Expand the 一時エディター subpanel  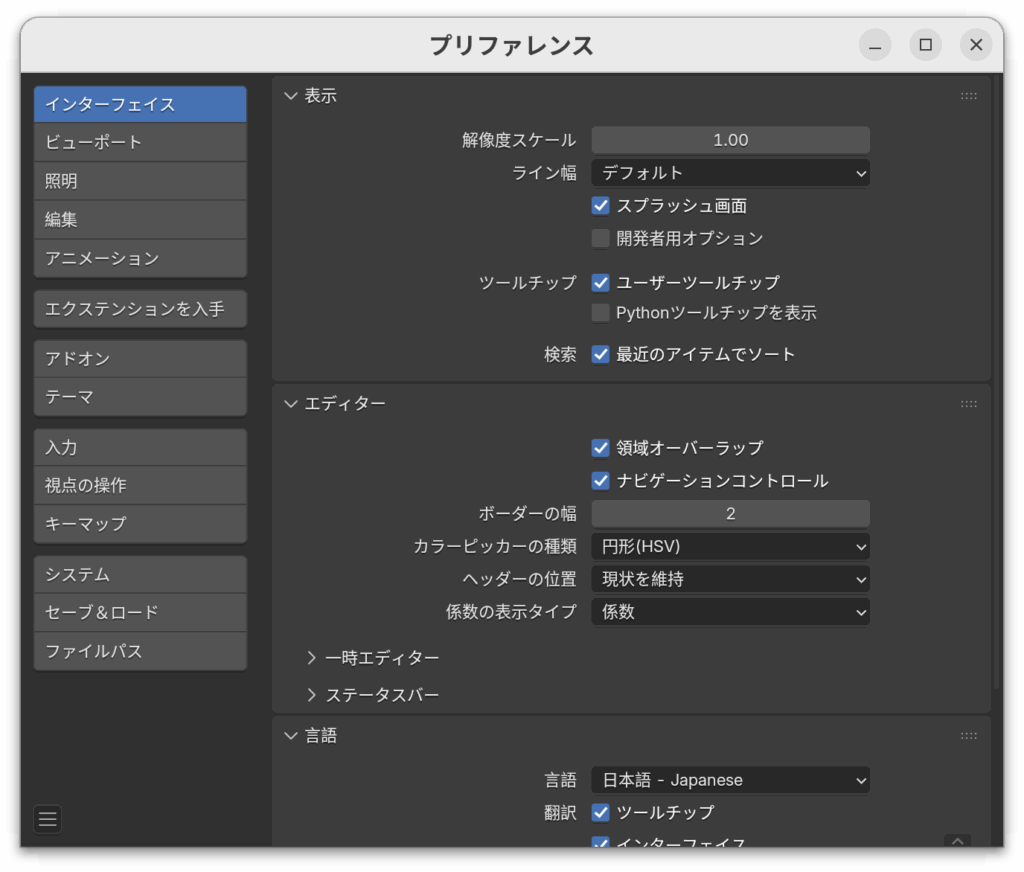312,658
